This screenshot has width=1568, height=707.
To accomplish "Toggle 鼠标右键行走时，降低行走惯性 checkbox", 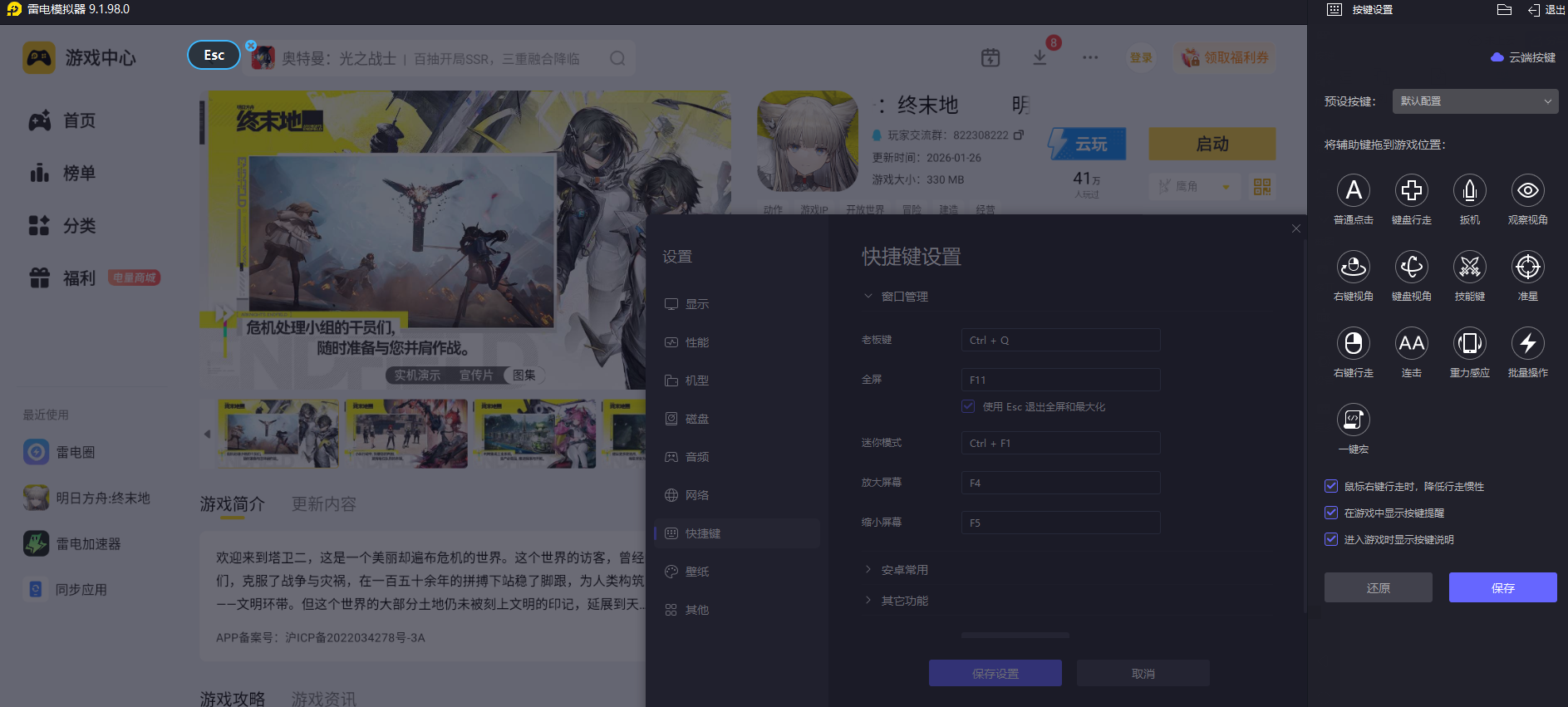I will (x=1331, y=486).
